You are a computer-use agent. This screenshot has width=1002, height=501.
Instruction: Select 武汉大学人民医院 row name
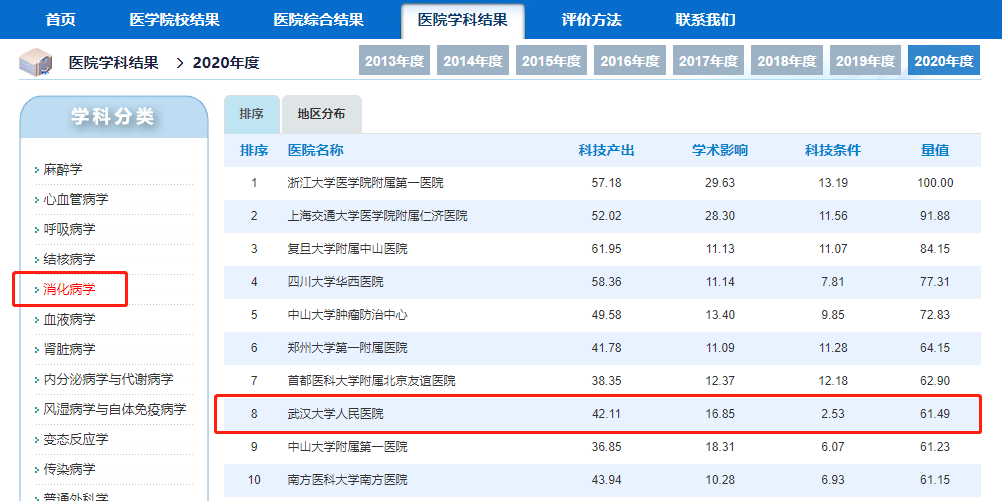335,414
